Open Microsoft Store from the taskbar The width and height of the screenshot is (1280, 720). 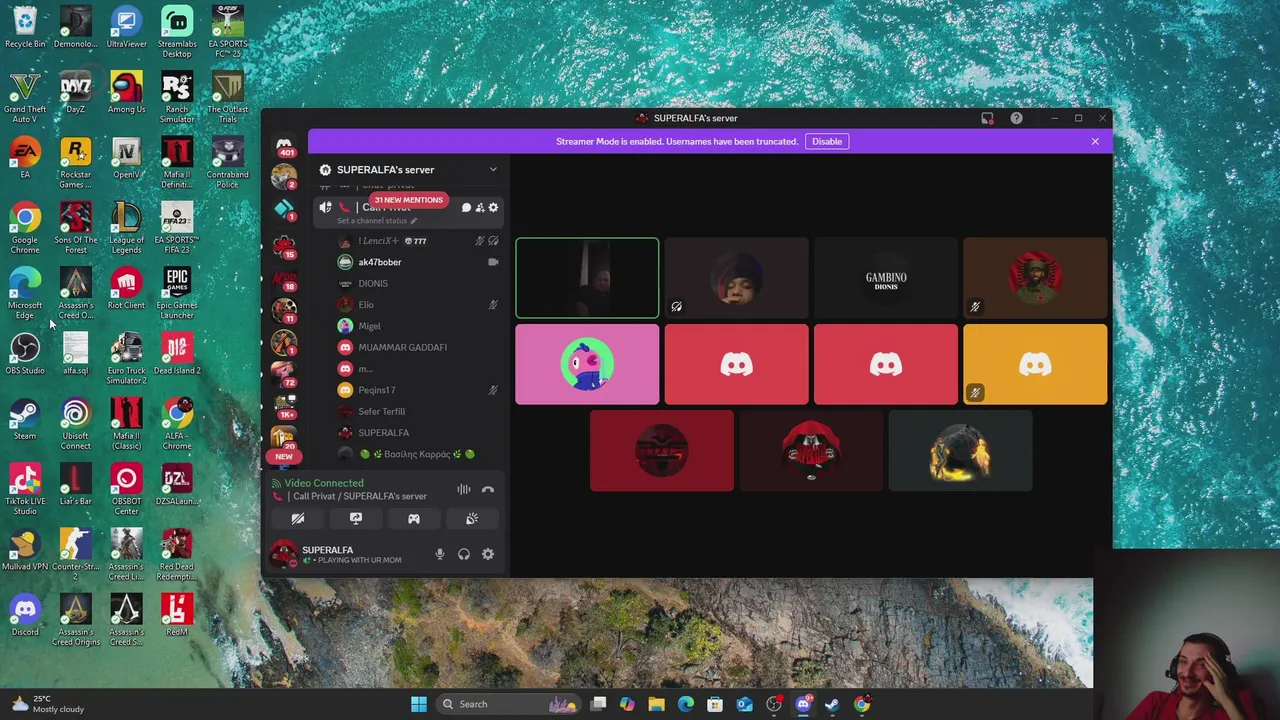pyautogui.click(x=715, y=704)
